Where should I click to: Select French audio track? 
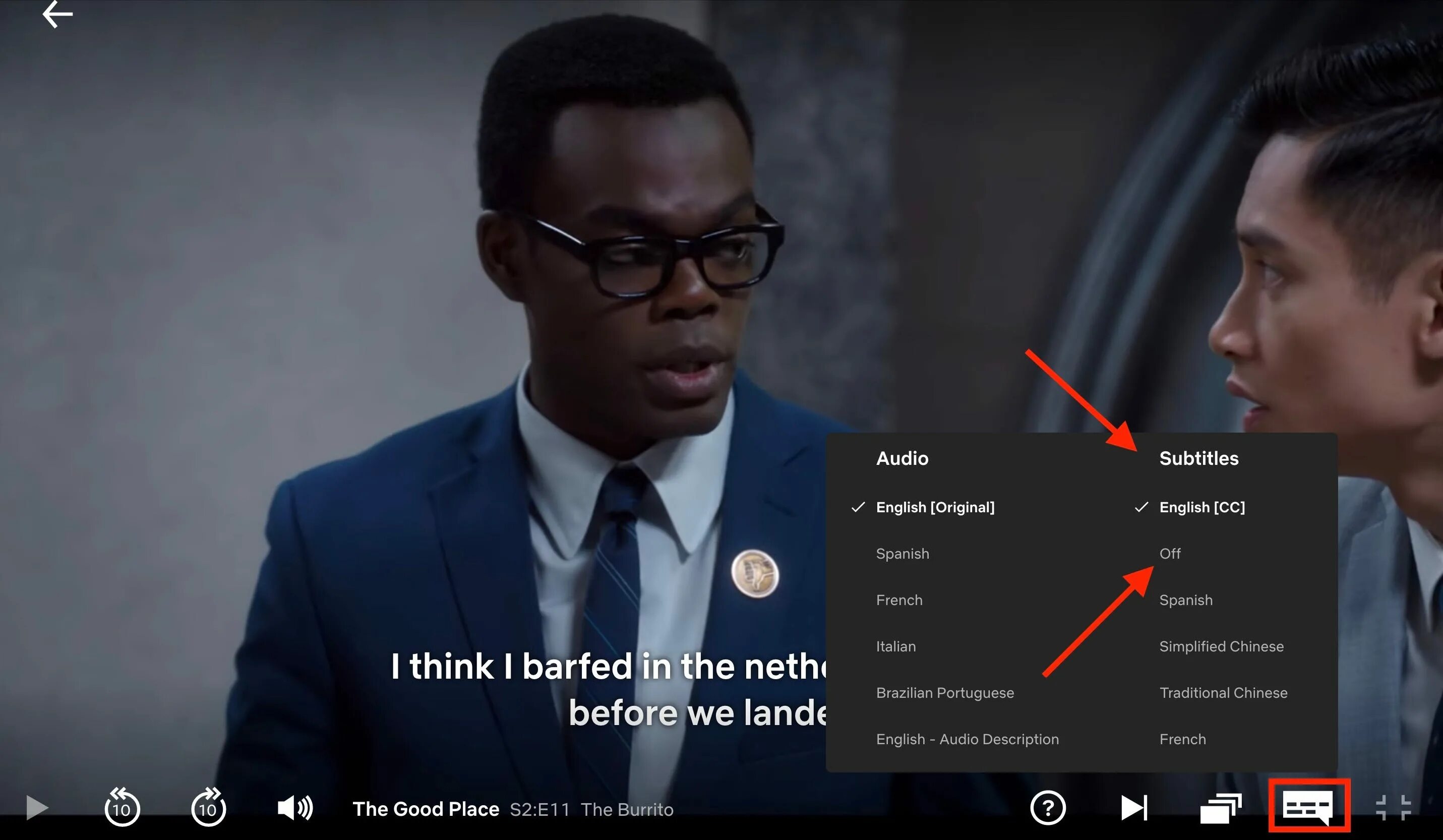(x=899, y=600)
